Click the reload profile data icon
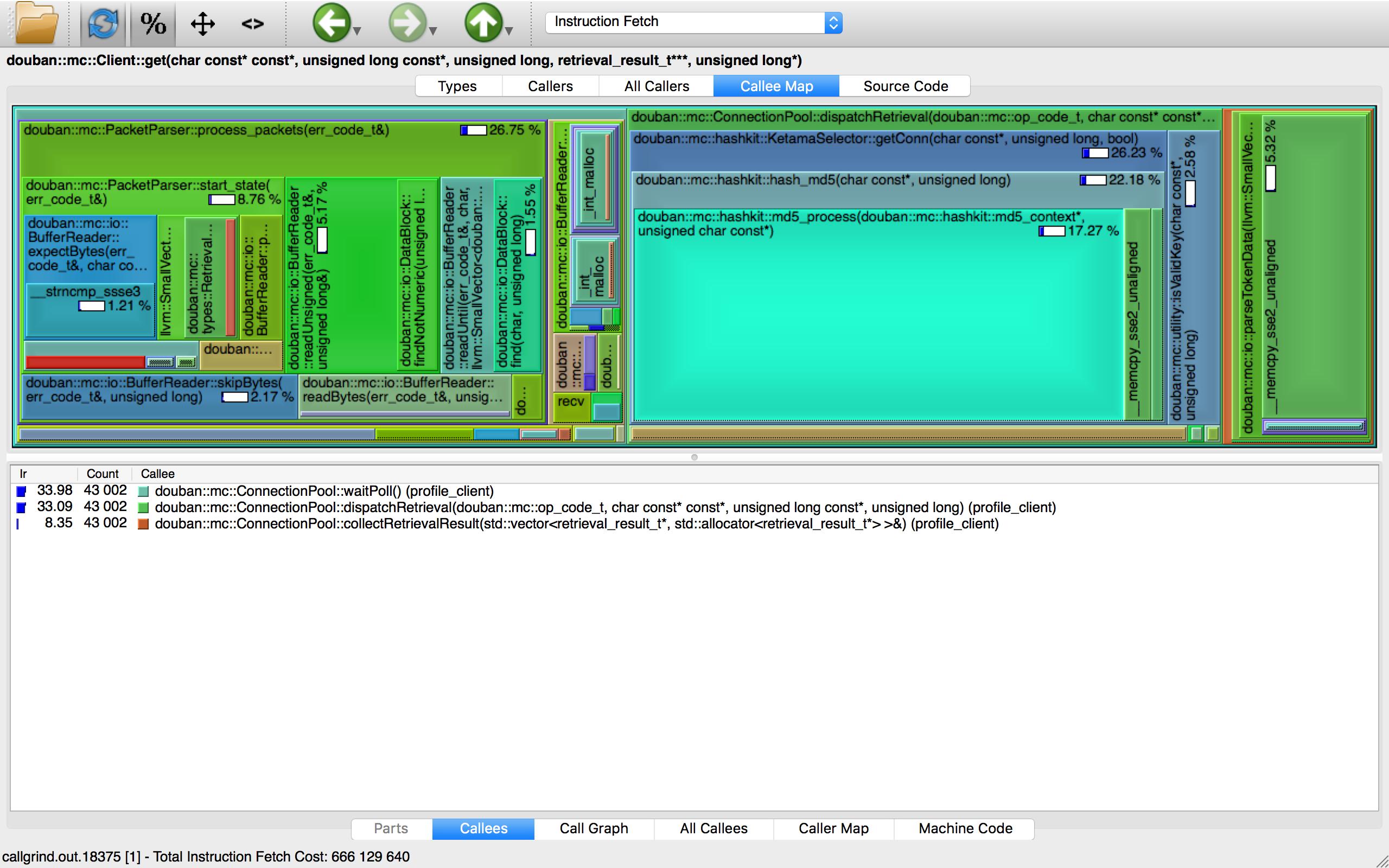1389x868 pixels. (x=103, y=23)
